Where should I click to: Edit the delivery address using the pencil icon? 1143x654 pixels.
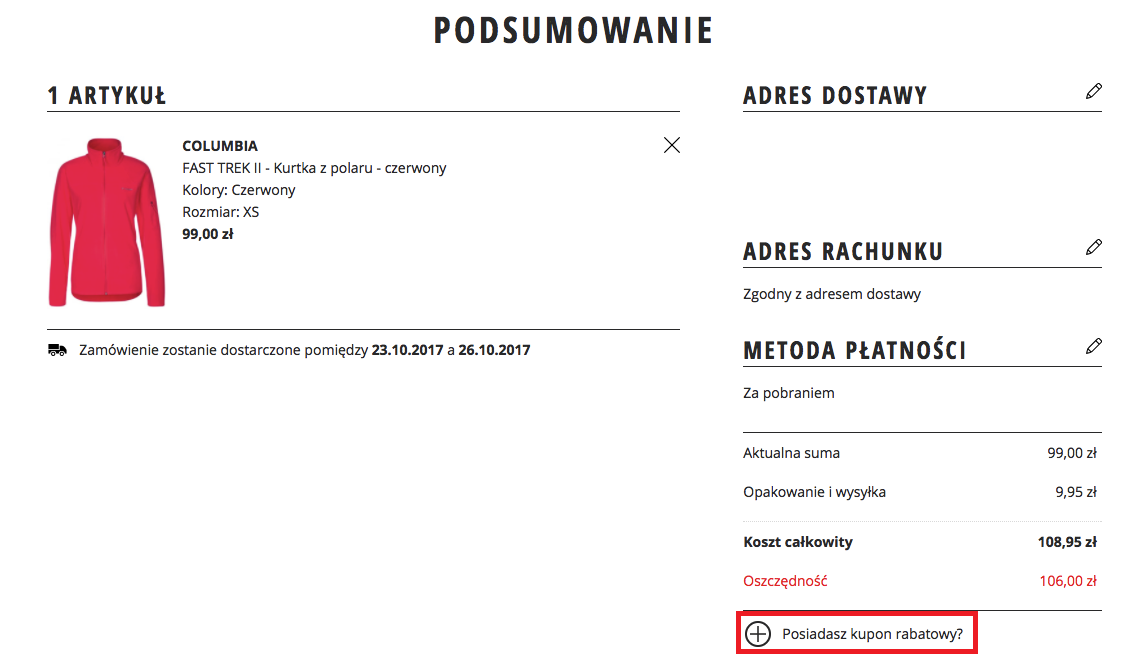[1095, 91]
